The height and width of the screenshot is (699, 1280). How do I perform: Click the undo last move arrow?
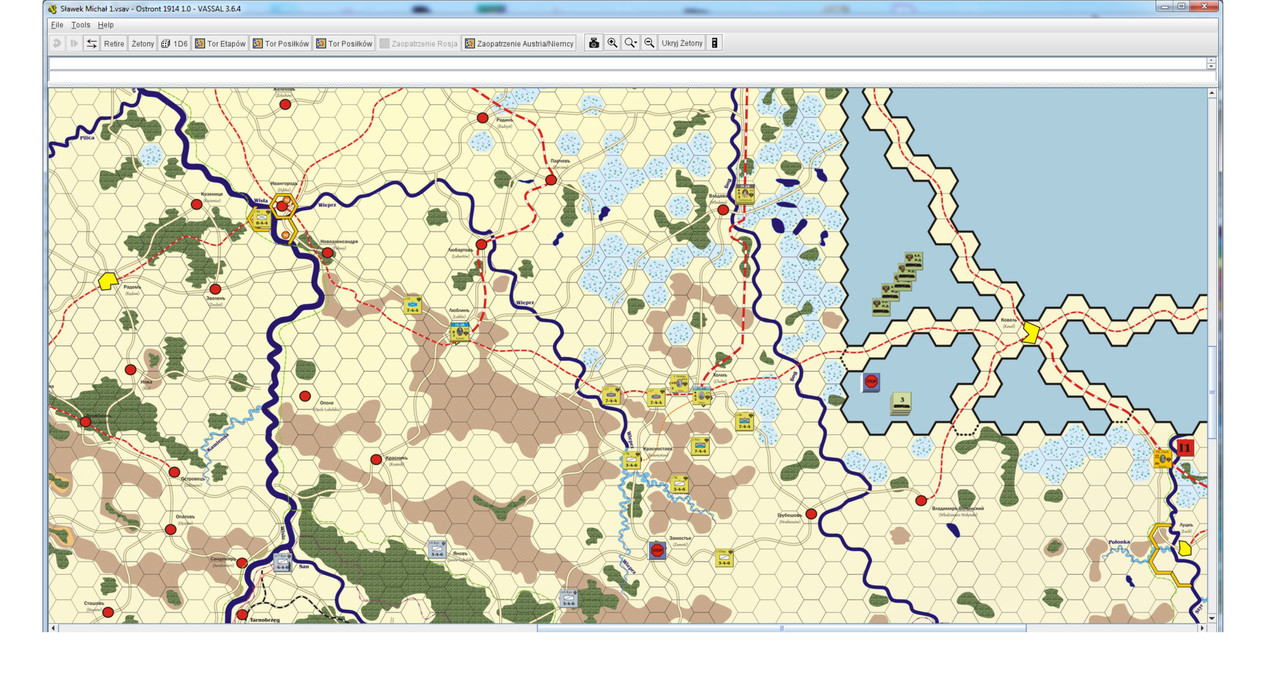(57, 43)
